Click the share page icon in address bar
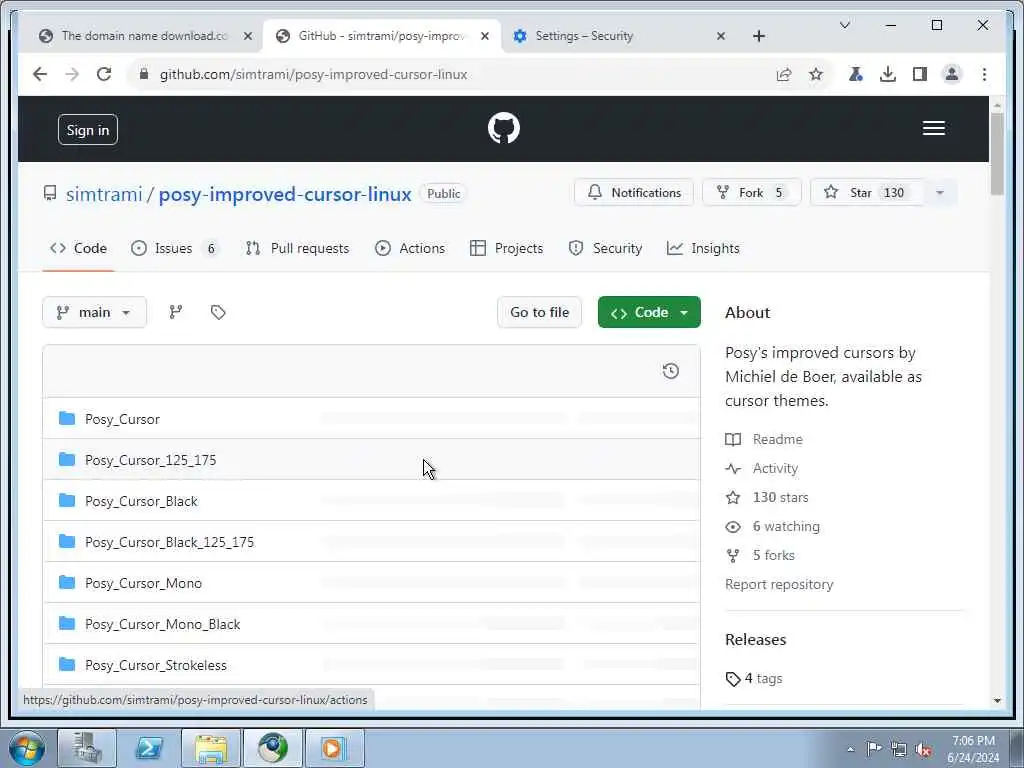1024x768 pixels. pyautogui.click(x=784, y=74)
